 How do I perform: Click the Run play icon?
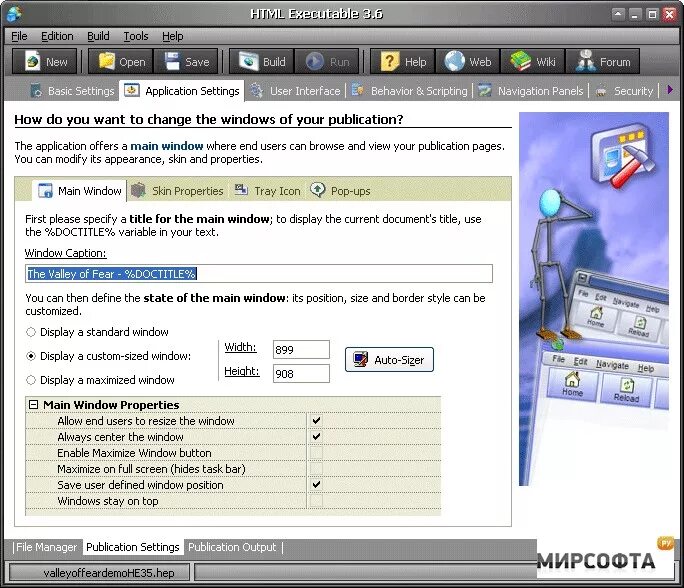pos(315,62)
